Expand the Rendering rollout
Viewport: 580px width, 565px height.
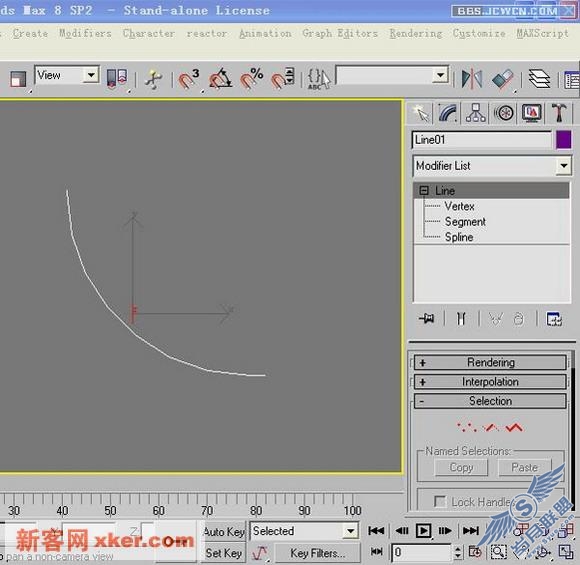click(490, 362)
